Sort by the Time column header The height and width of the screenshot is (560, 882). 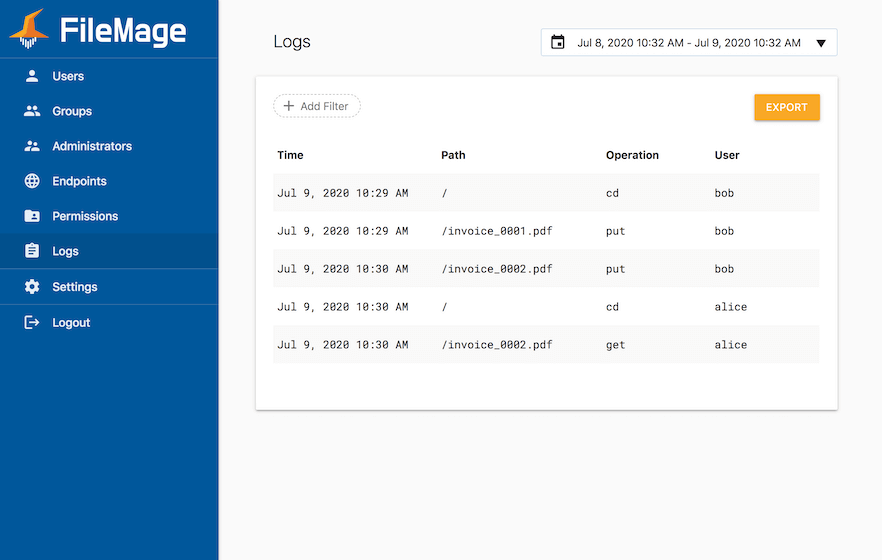click(290, 155)
